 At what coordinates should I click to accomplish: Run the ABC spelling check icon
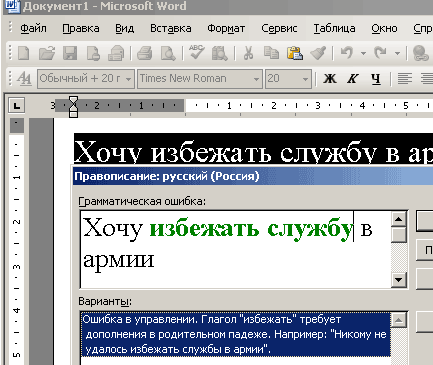click(x=196, y=53)
